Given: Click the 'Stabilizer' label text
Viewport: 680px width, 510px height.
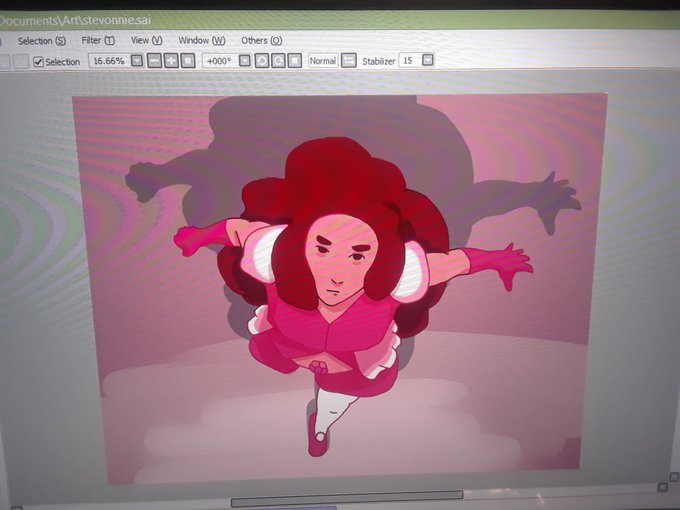Looking at the screenshot, I should pyautogui.click(x=379, y=61).
